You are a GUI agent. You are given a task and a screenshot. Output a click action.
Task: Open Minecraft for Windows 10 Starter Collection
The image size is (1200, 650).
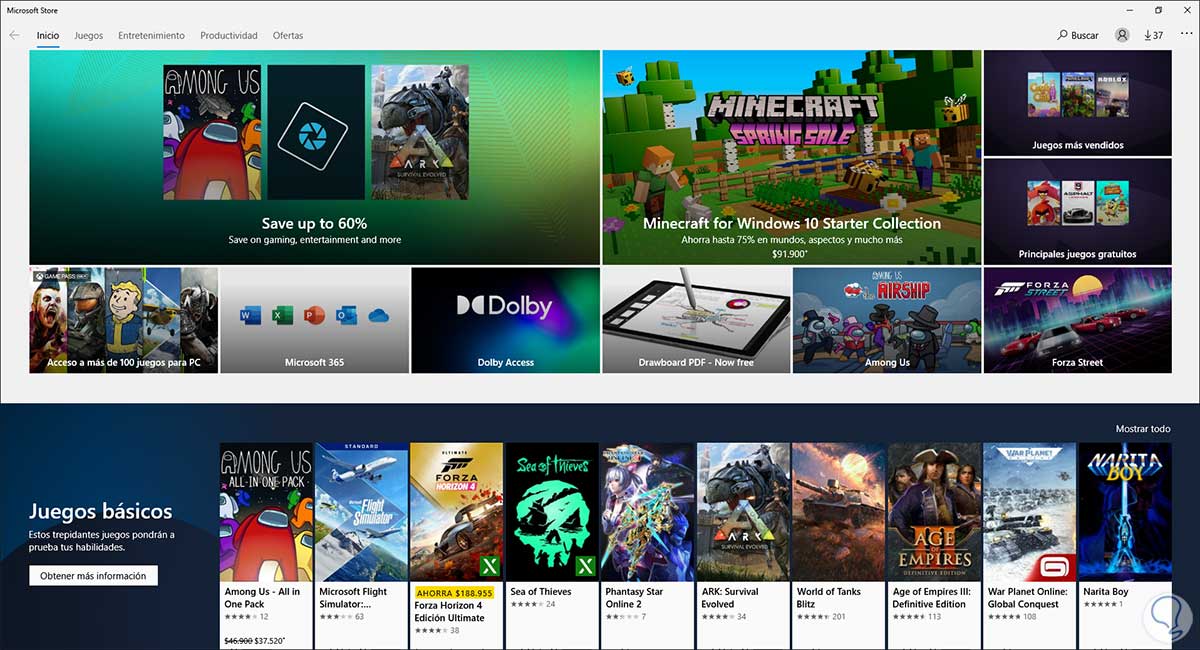790,157
